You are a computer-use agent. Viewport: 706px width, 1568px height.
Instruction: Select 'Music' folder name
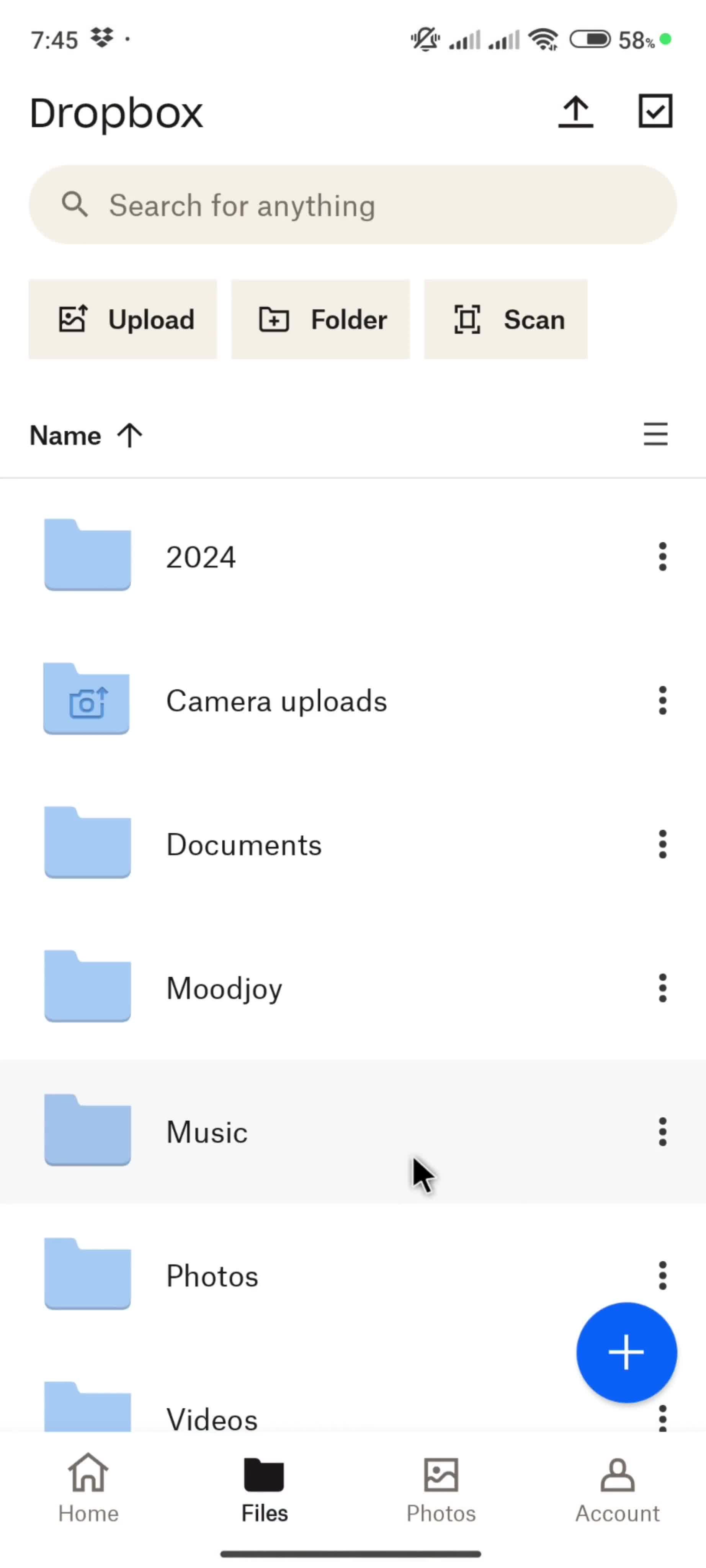coord(207,1132)
